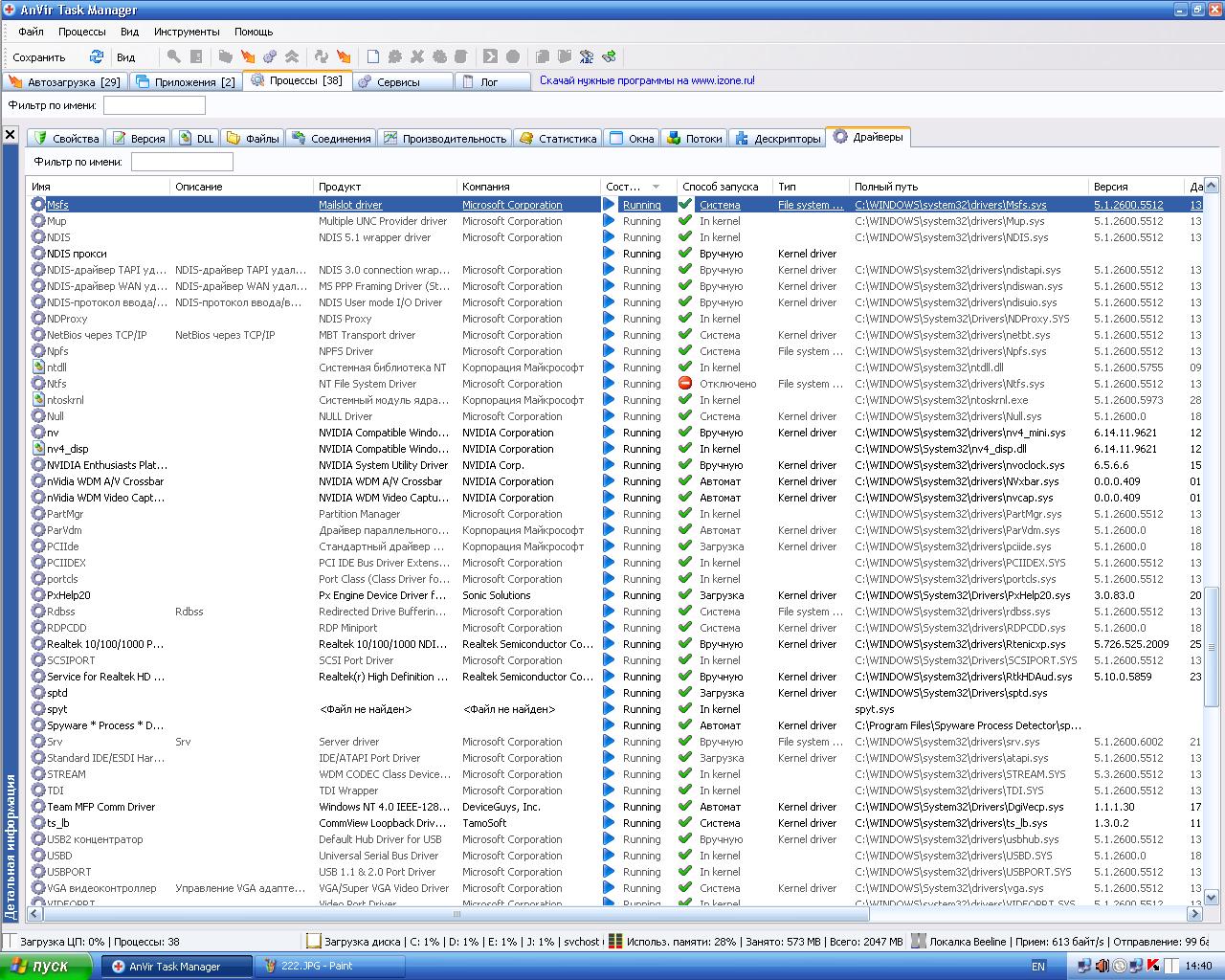Image resolution: width=1225 pixels, height=980 pixels.
Task: Select the PxHelp20 driver row name
Action: (x=69, y=595)
